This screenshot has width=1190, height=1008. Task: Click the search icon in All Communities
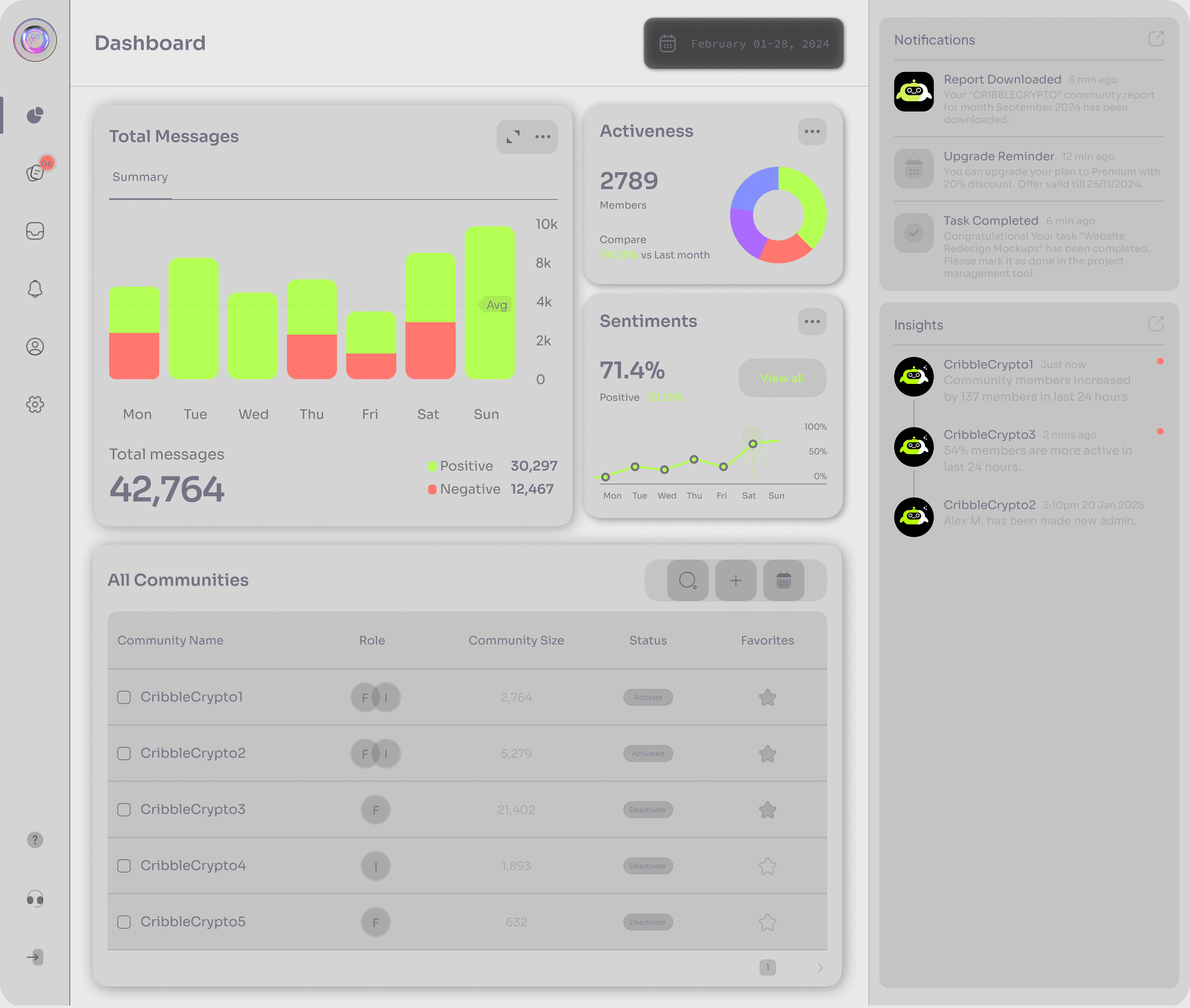688,581
